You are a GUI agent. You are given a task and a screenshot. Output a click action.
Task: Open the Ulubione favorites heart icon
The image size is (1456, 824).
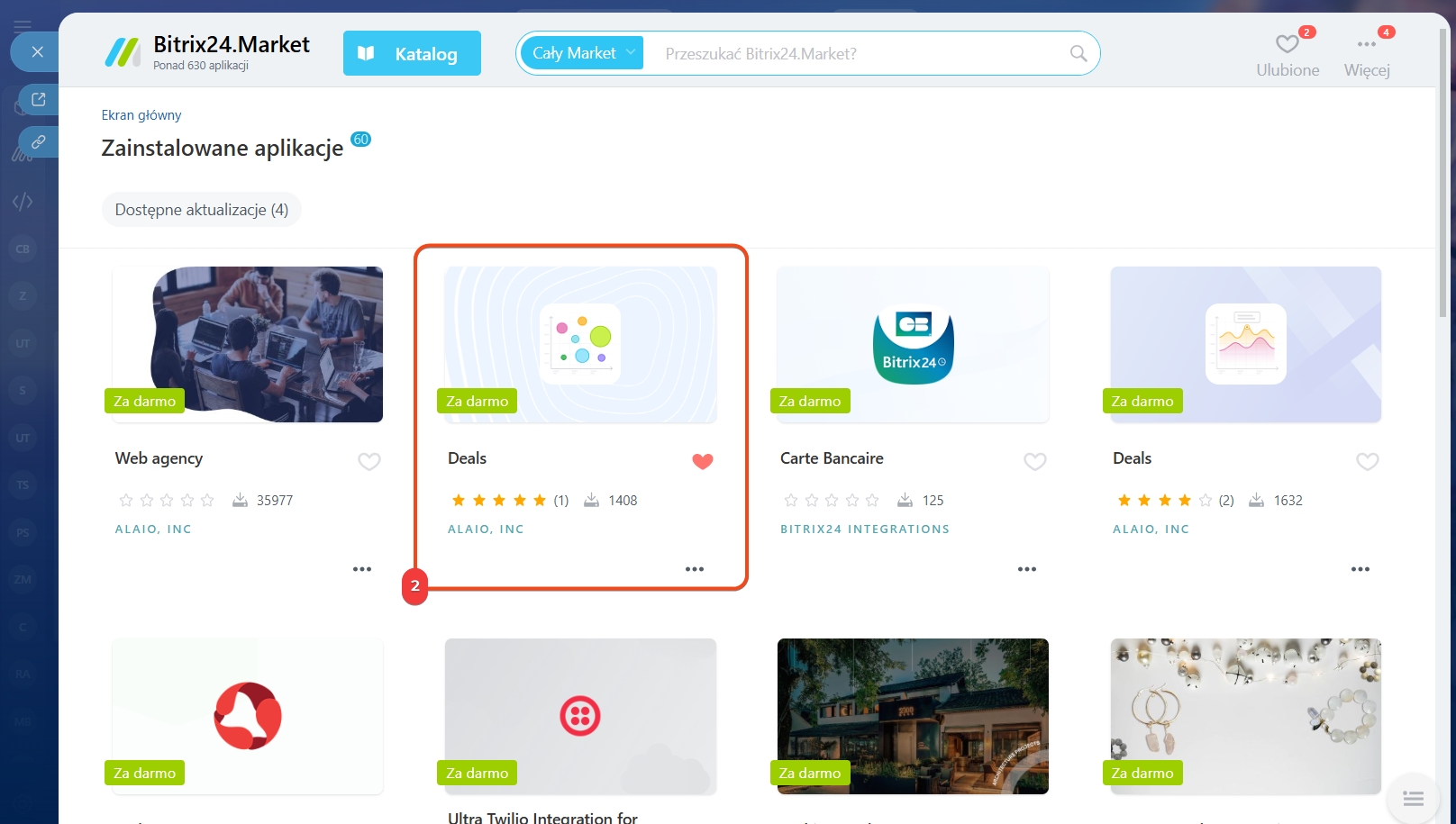tap(1288, 44)
